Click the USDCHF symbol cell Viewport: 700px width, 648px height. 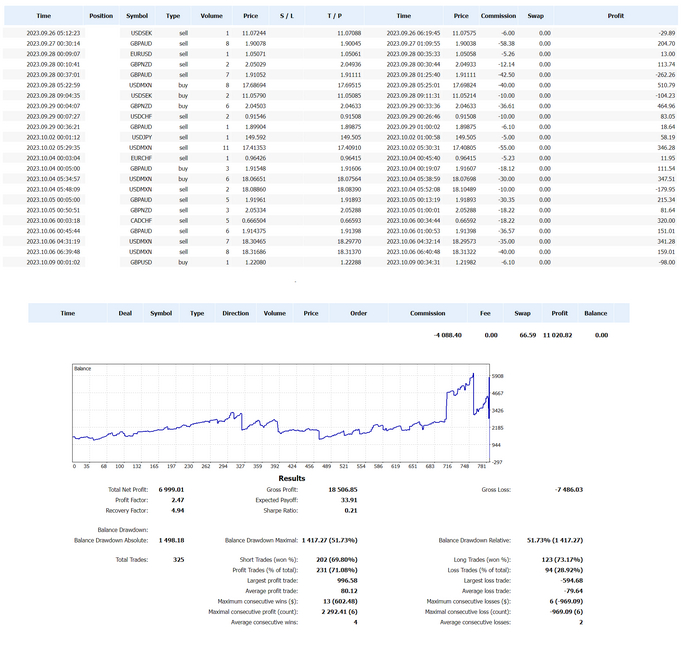(x=141, y=116)
